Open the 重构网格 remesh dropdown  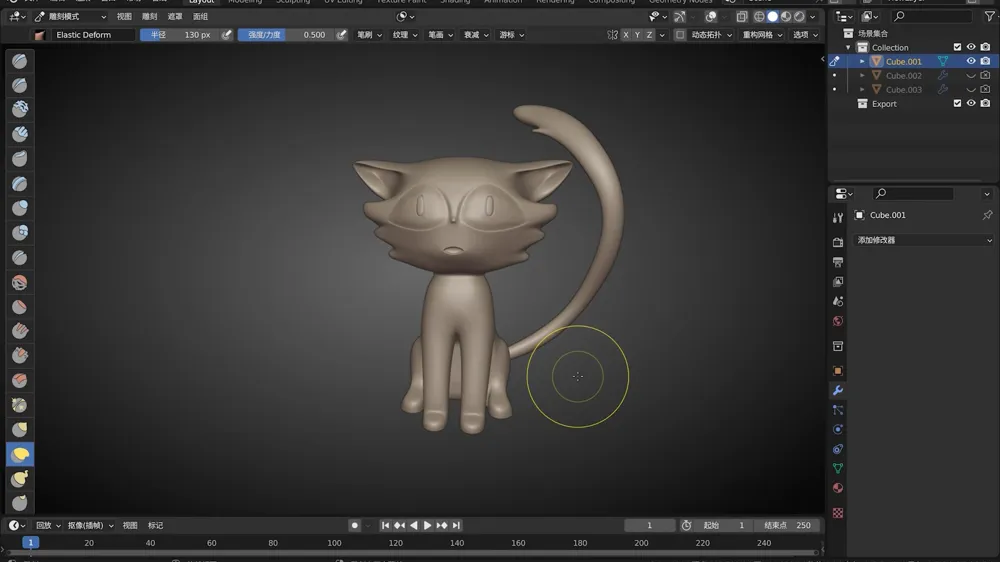point(762,35)
